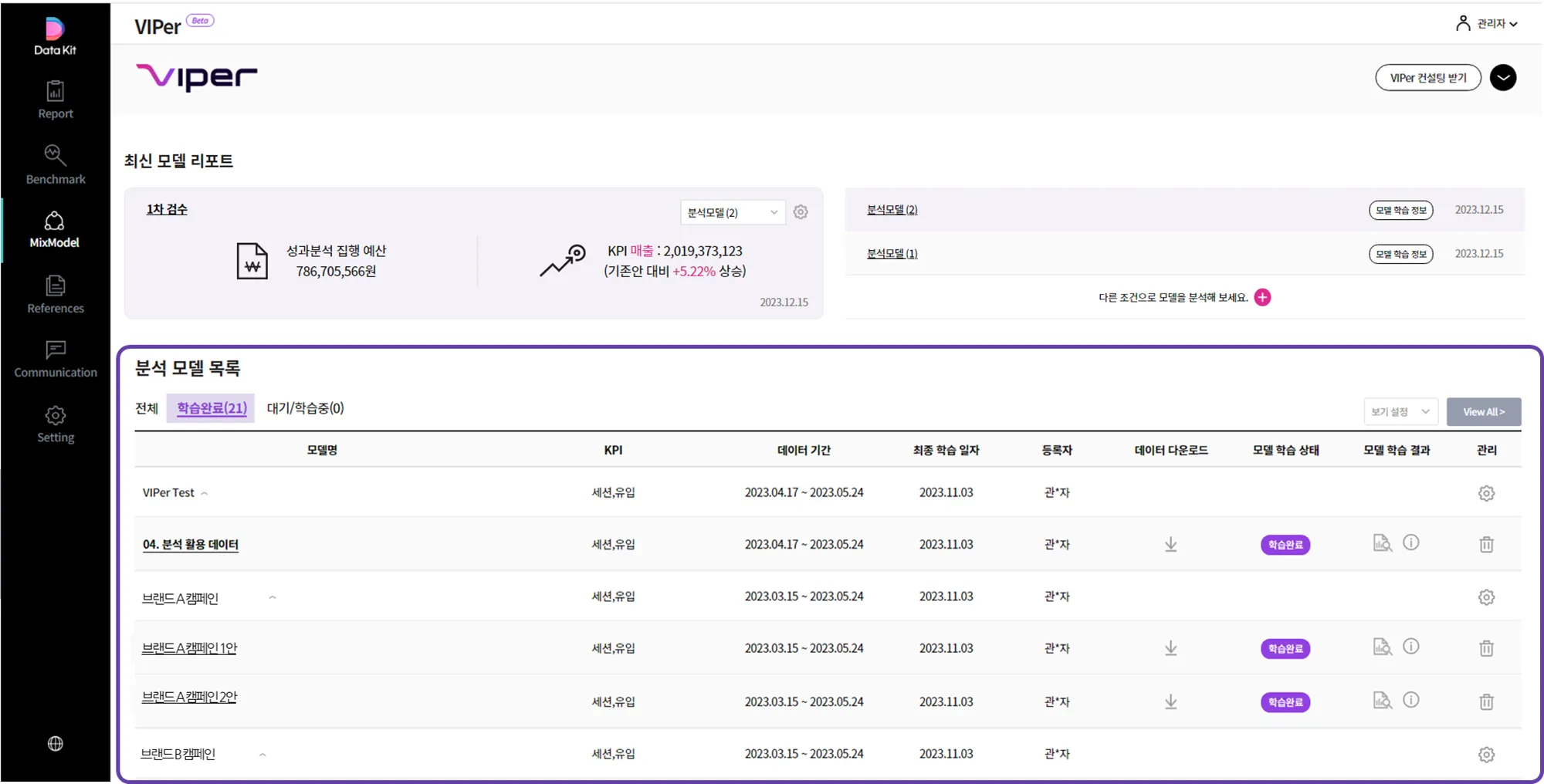Select MixModel in the sidebar
The height and width of the screenshot is (784, 1544).
(x=55, y=230)
